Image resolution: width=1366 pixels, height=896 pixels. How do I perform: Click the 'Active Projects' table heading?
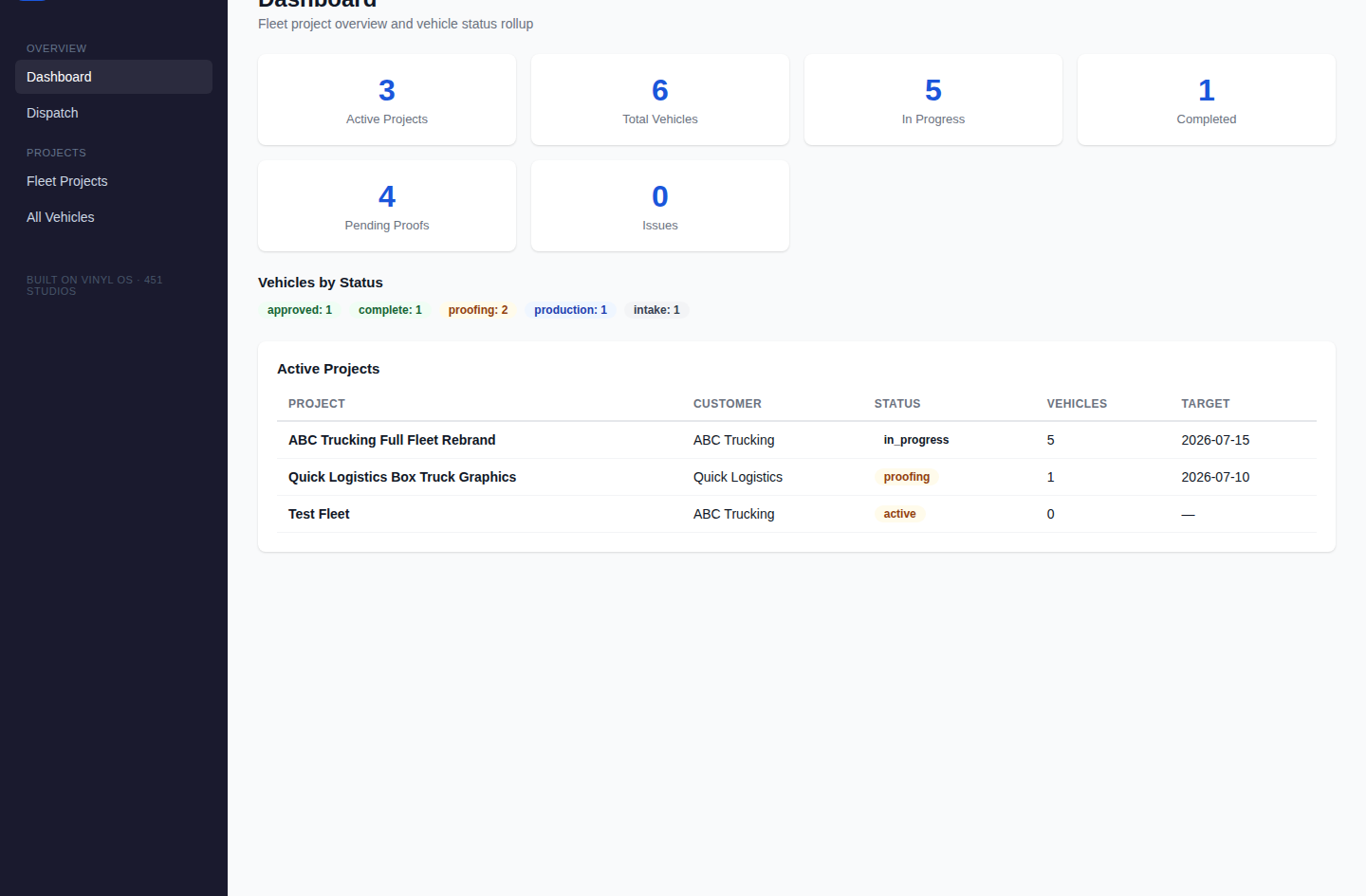click(328, 369)
